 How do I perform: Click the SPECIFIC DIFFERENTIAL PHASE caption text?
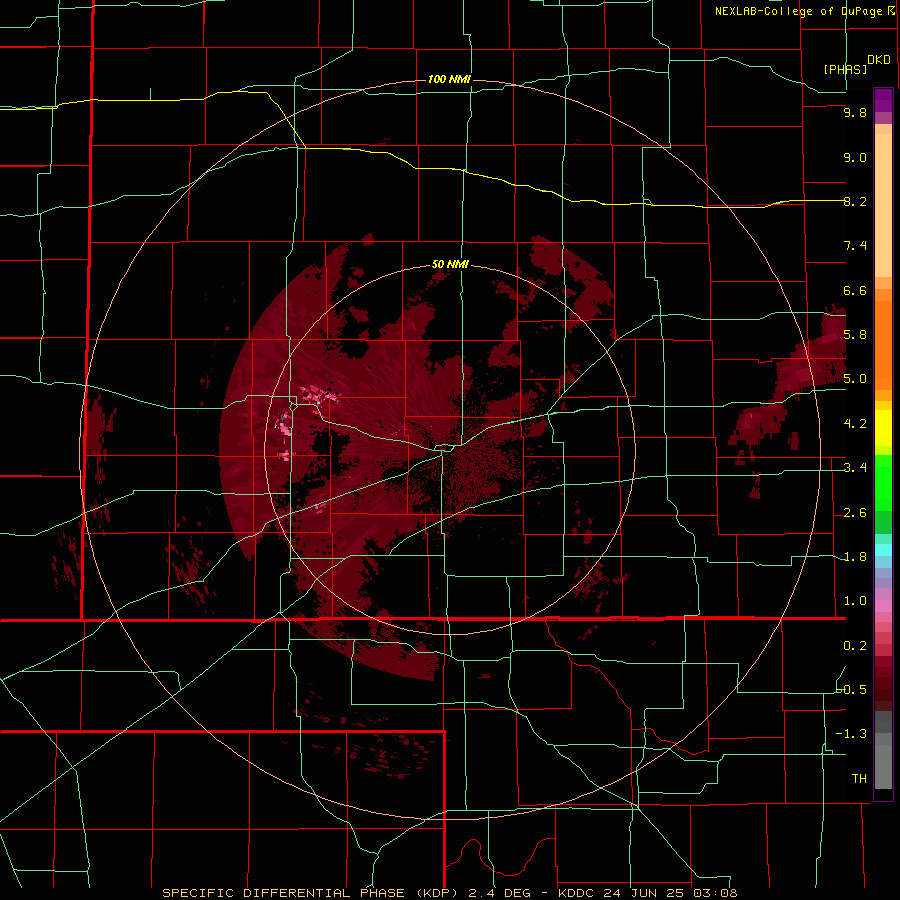[284, 893]
